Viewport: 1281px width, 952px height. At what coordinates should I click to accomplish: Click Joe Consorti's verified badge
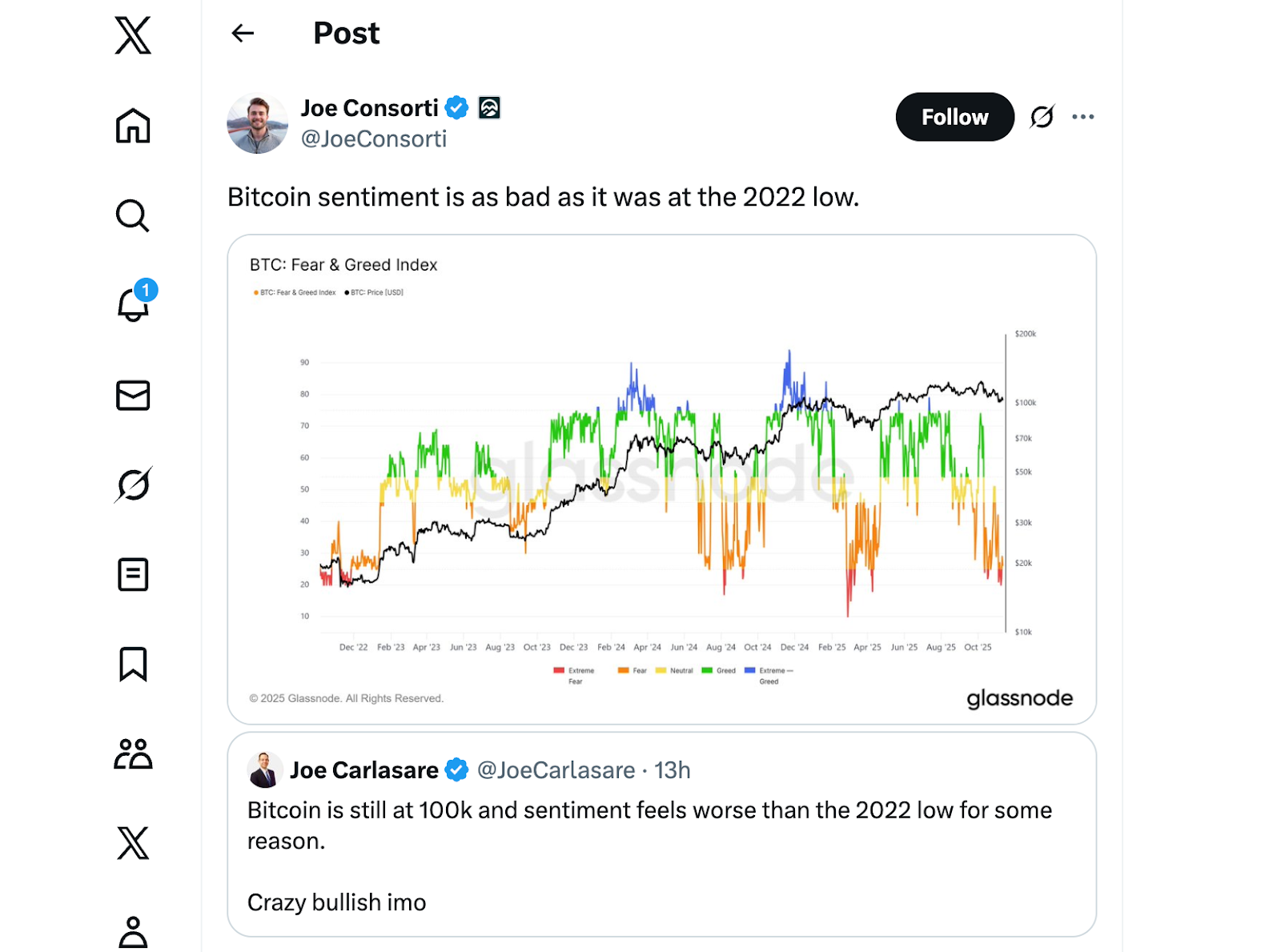(x=456, y=107)
